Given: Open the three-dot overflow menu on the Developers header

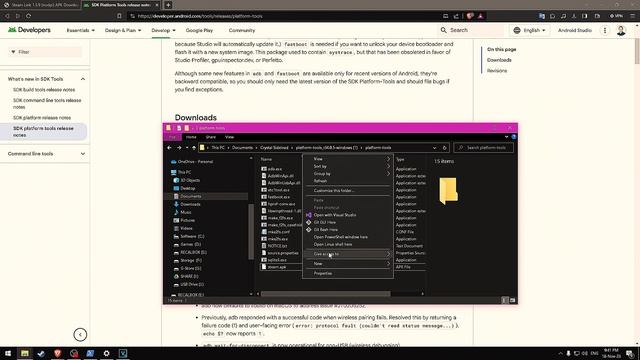Looking at the screenshot, I should 605,30.
